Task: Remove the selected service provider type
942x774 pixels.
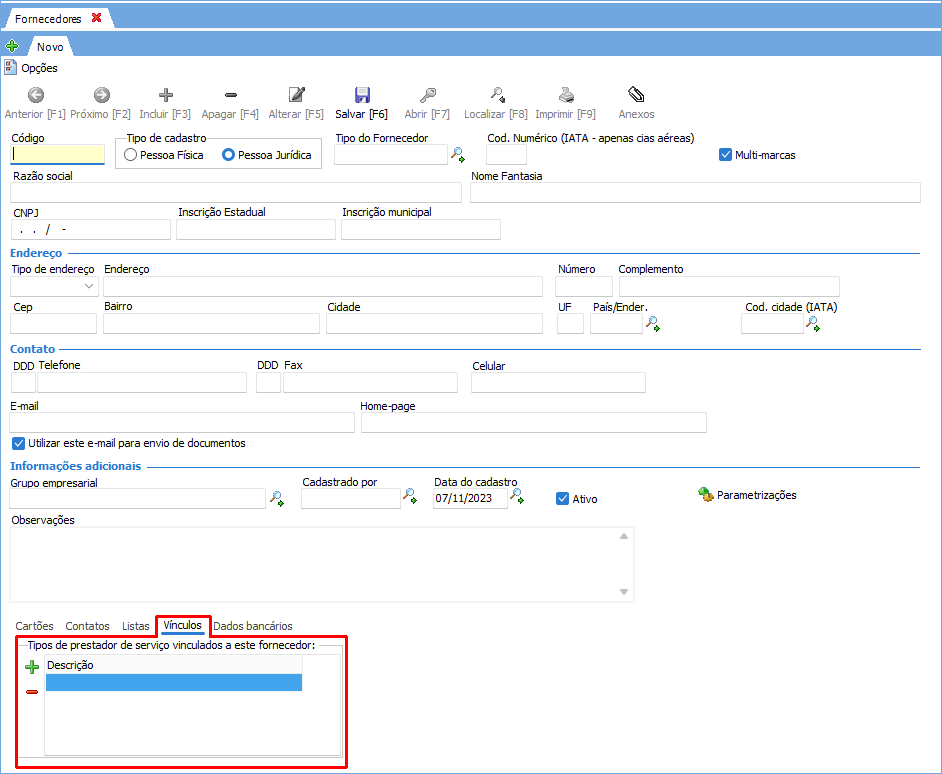Action: tap(32, 692)
